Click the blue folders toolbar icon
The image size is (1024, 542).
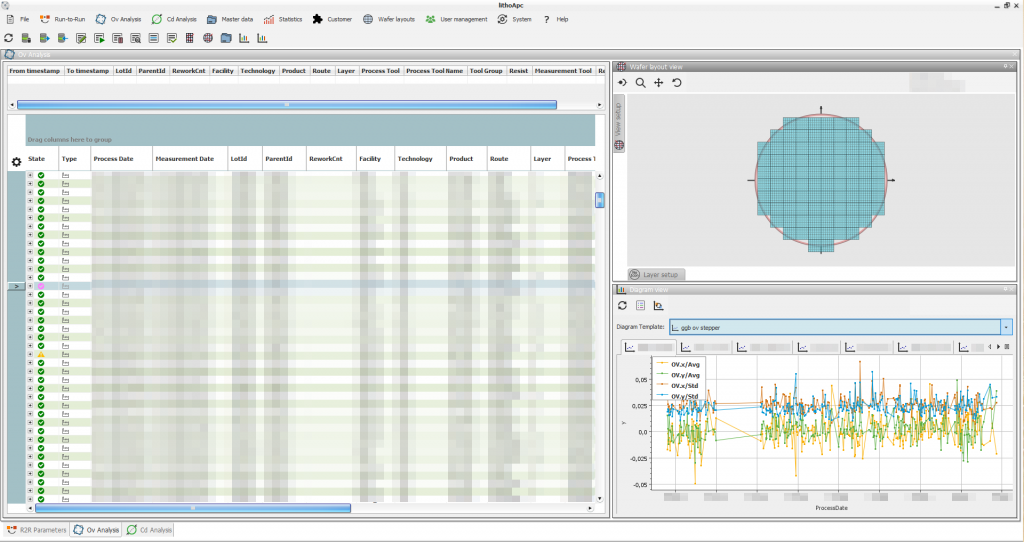pyautogui.click(x=226, y=39)
